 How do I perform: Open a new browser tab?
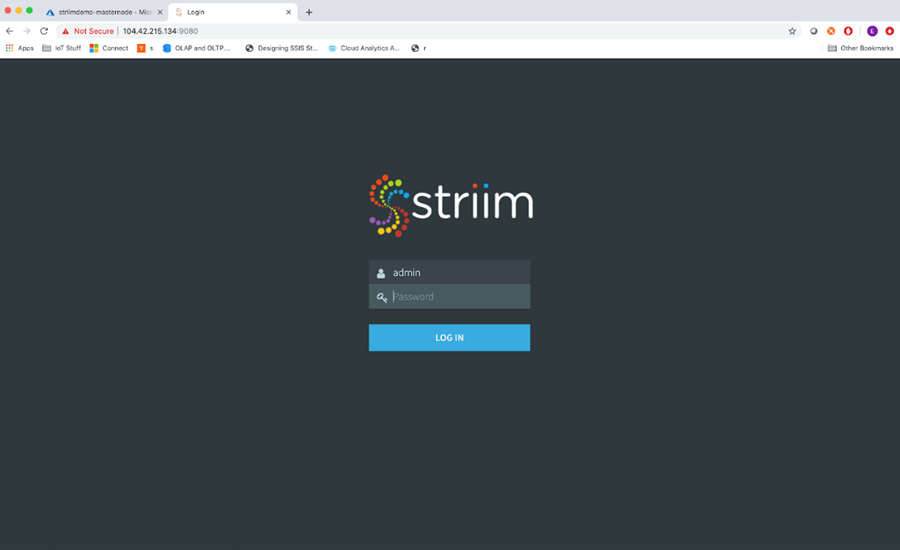309,12
